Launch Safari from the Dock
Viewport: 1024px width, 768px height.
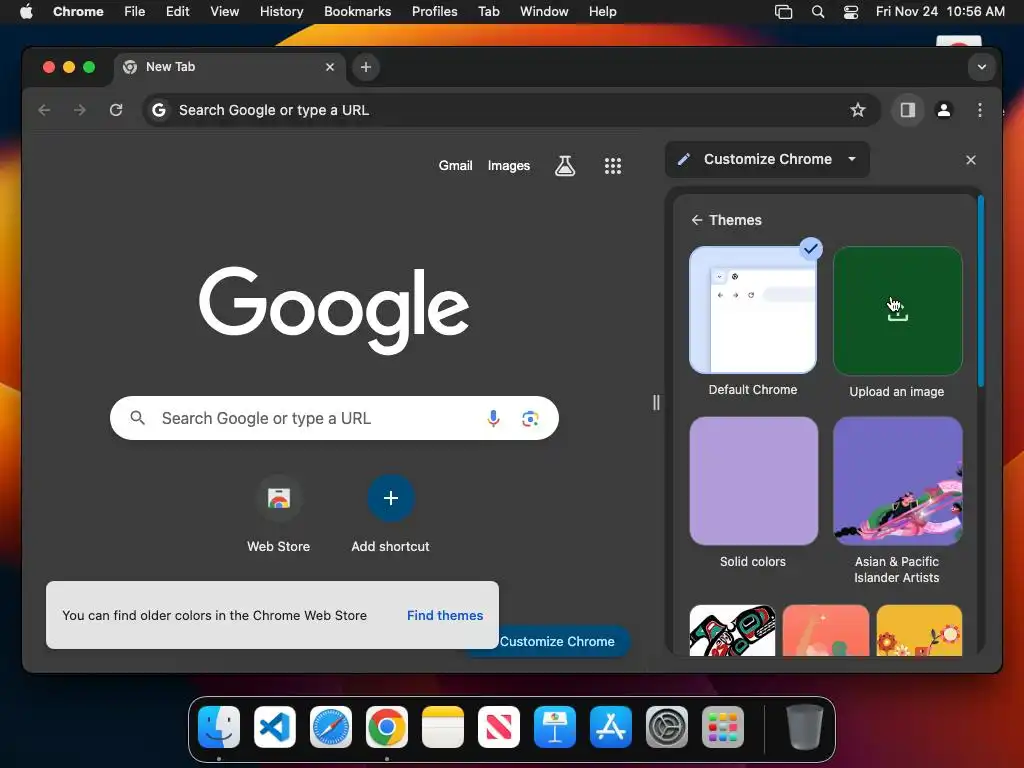click(330, 727)
